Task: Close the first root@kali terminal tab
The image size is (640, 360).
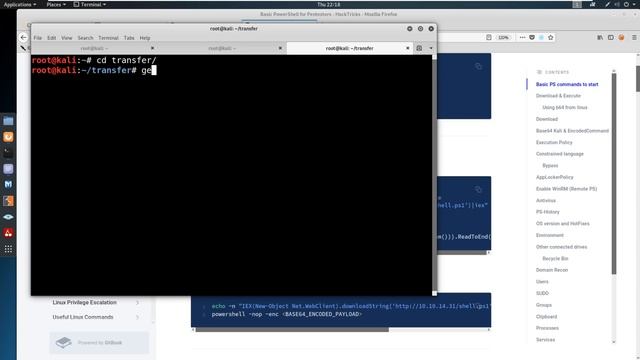Action: [x=152, y=48]
